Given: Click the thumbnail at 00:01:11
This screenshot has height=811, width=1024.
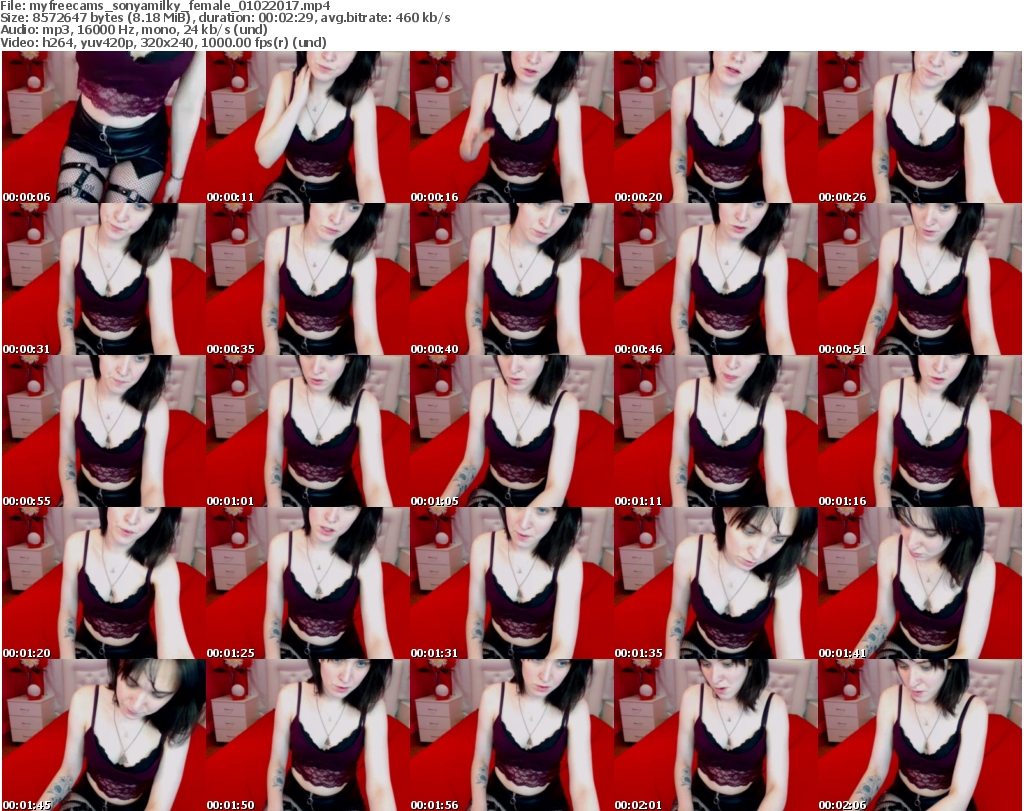Looking at the screenshot, I should [715, 432].
